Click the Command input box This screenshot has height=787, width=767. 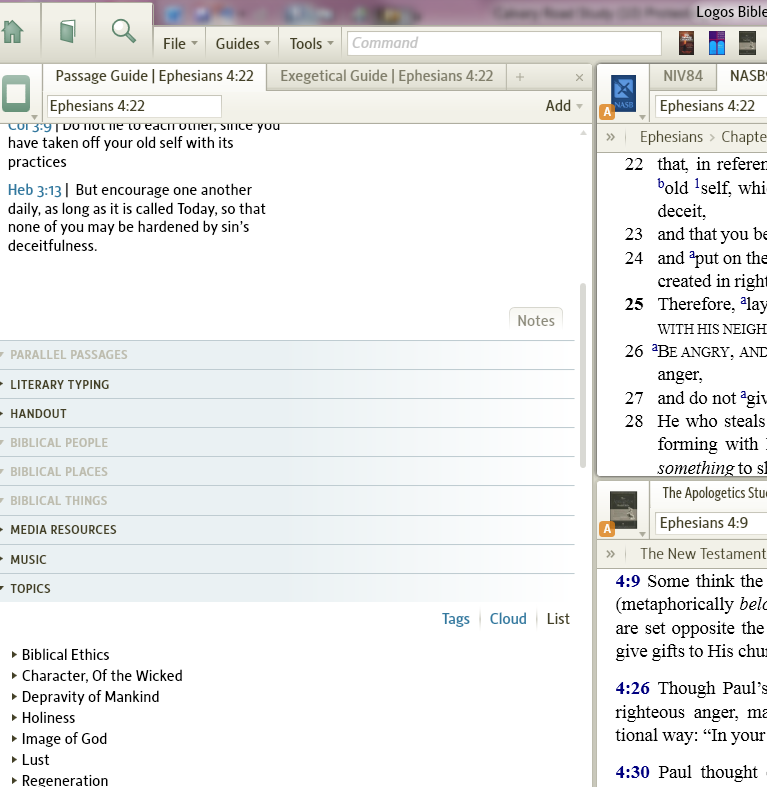click(504, 43)
